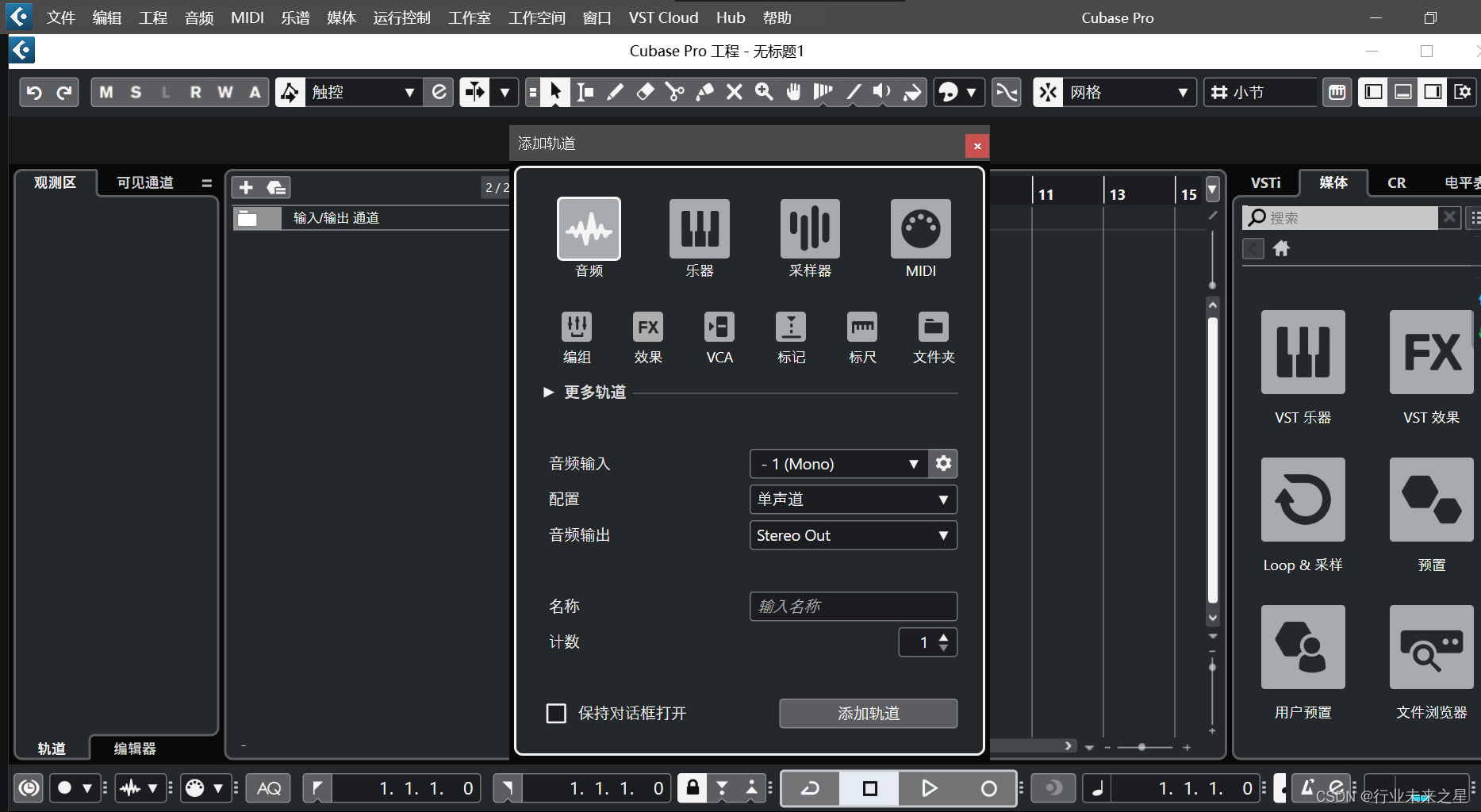The height and width of the screenshot is (812, 1481).
Task: Open VST Cloud menu
Action: click(663, 17)
